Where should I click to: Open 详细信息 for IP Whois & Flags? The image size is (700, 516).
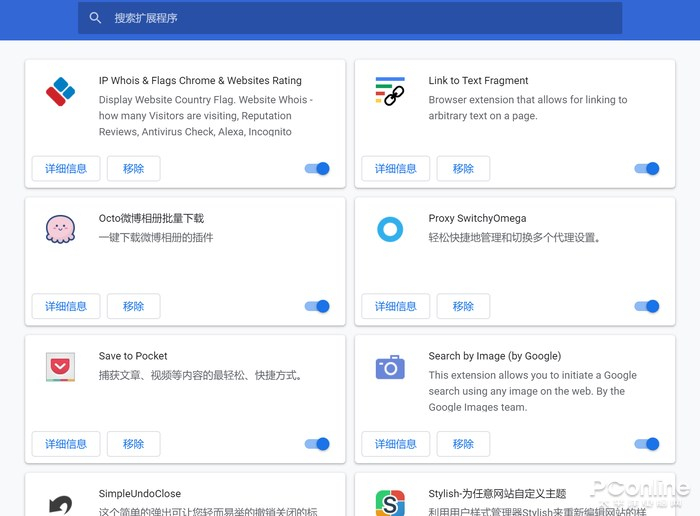(66, 168)
